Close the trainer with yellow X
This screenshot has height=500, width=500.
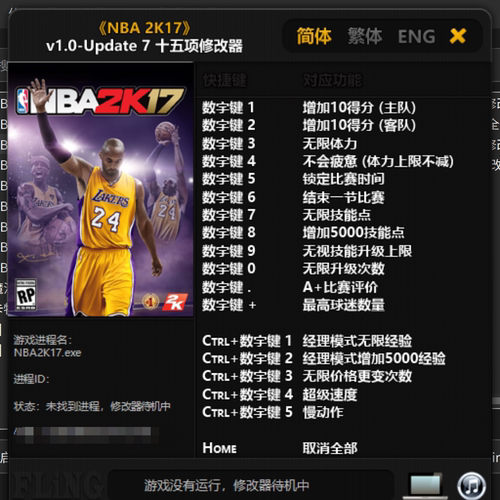pyautogui.click(x=458, y=36)
